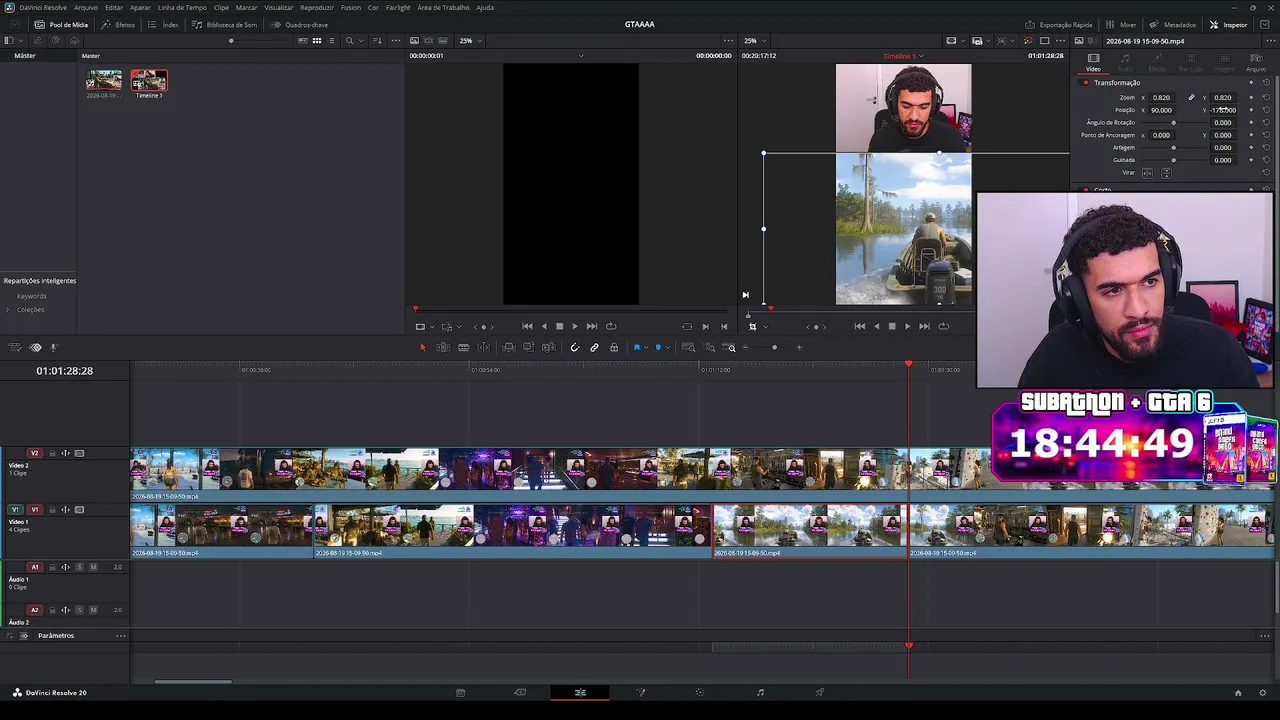This screenshot has width=1280, height=720.
Task: Play the source viewer forward
Action: pyautogui.click(x=574, y=326)
